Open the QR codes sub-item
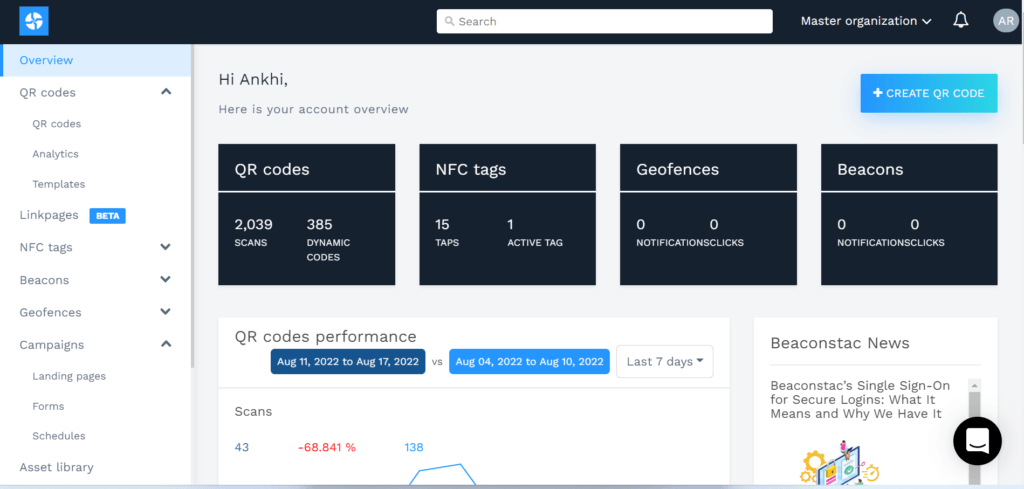The image size is (1024, 489). [57, 123]
